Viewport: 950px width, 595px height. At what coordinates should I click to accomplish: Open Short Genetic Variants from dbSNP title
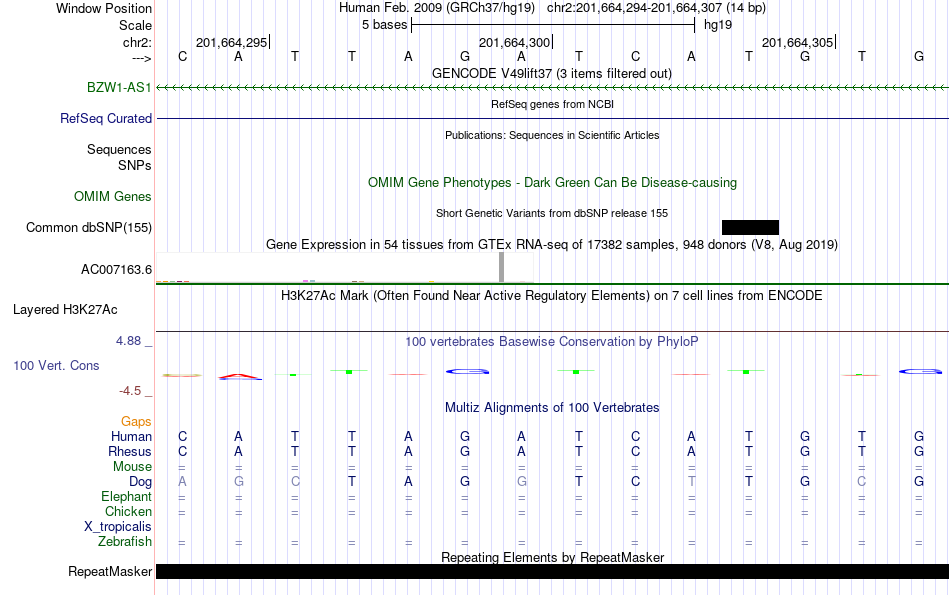click(x=552, y=213)
